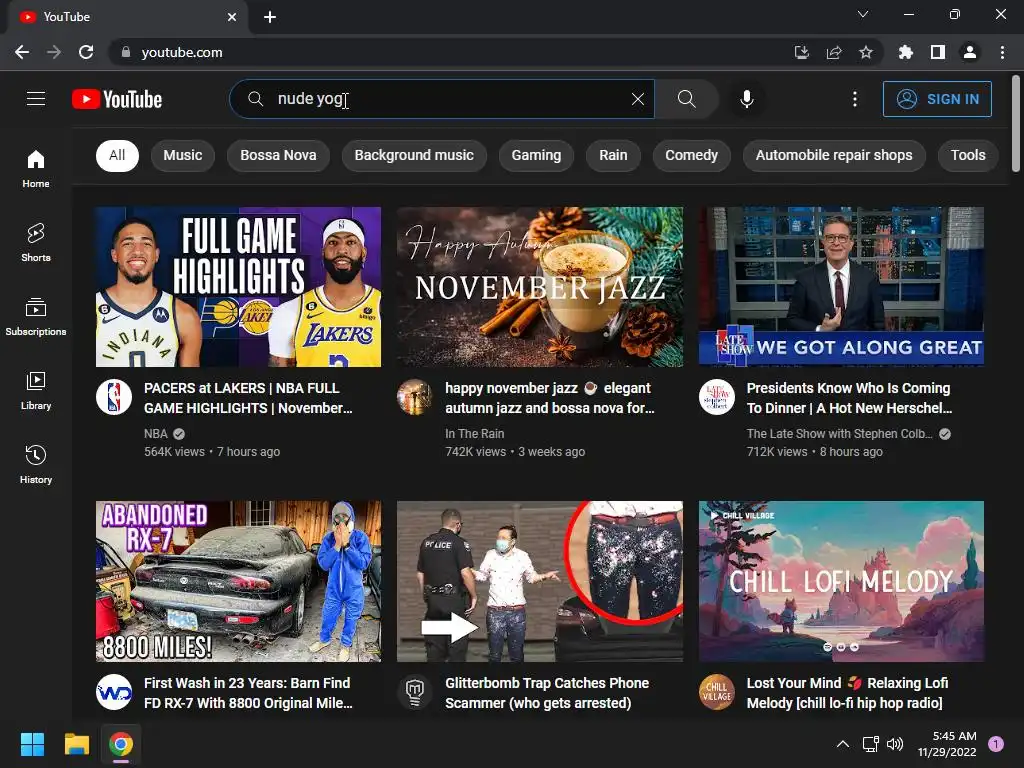Open title 'Presidents Know Who Is Coming To Dinner'
The height and width of the screenshot is (768, 1024).
click(x=849, y=398)
